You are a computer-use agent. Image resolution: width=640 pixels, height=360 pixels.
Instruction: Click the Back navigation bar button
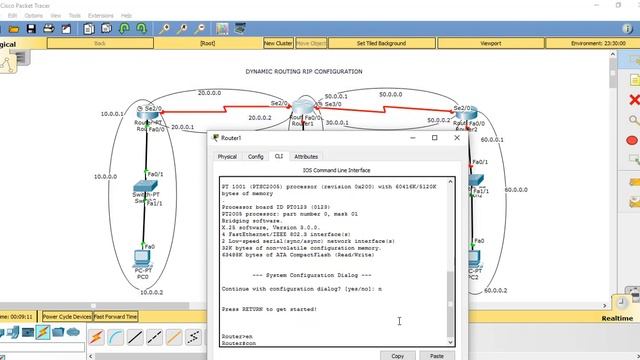100,43
